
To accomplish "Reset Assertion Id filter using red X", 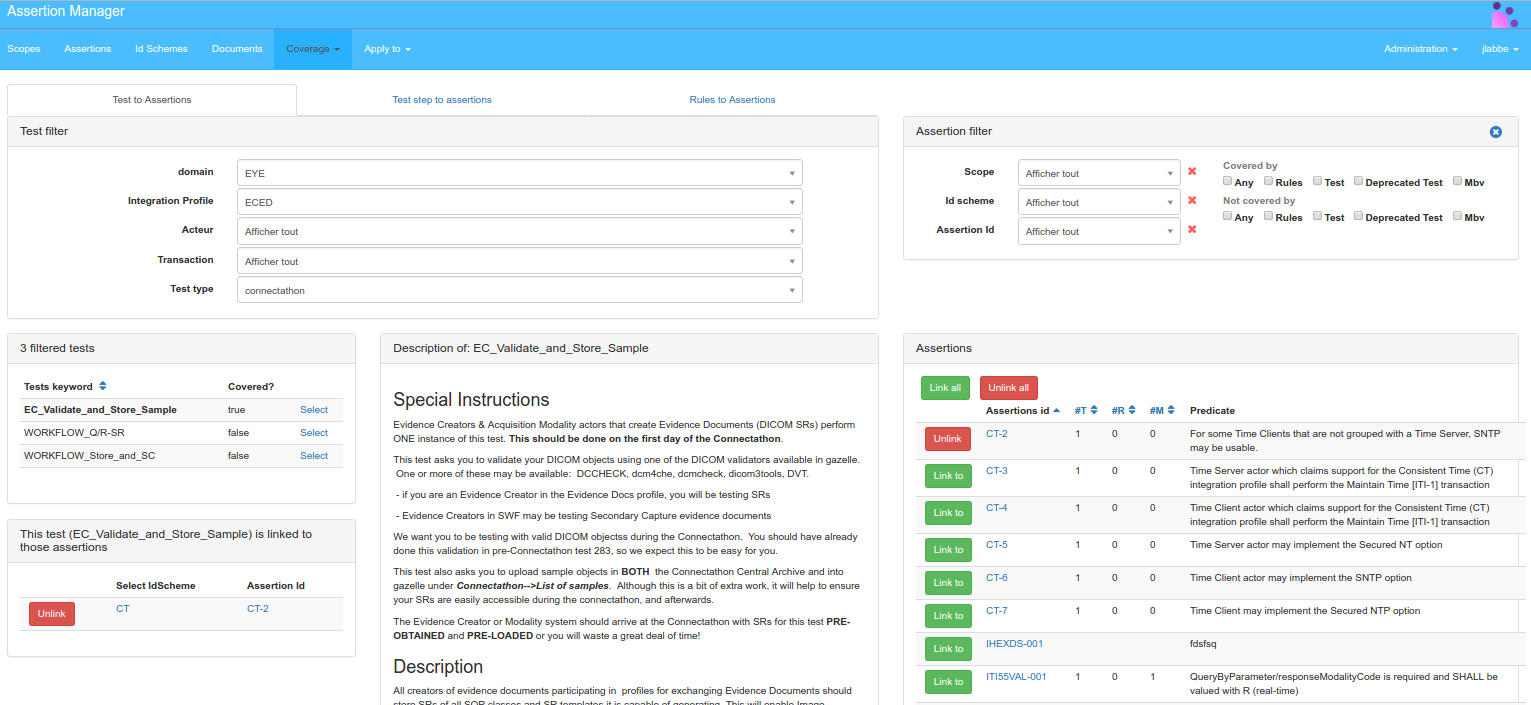I will [x=1192, y=230].
